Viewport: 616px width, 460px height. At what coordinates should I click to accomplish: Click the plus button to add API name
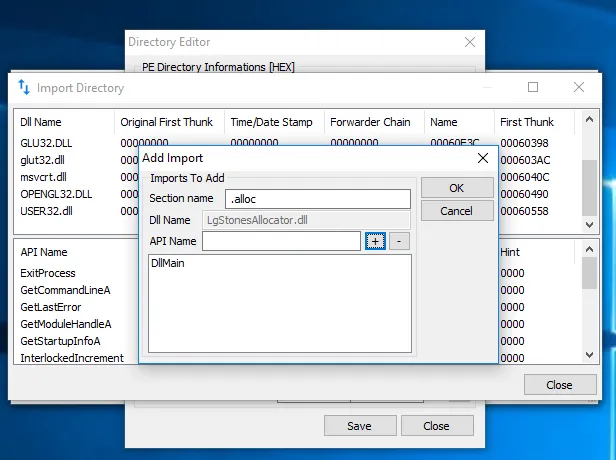pyautogui.click(x=375, y=241)
